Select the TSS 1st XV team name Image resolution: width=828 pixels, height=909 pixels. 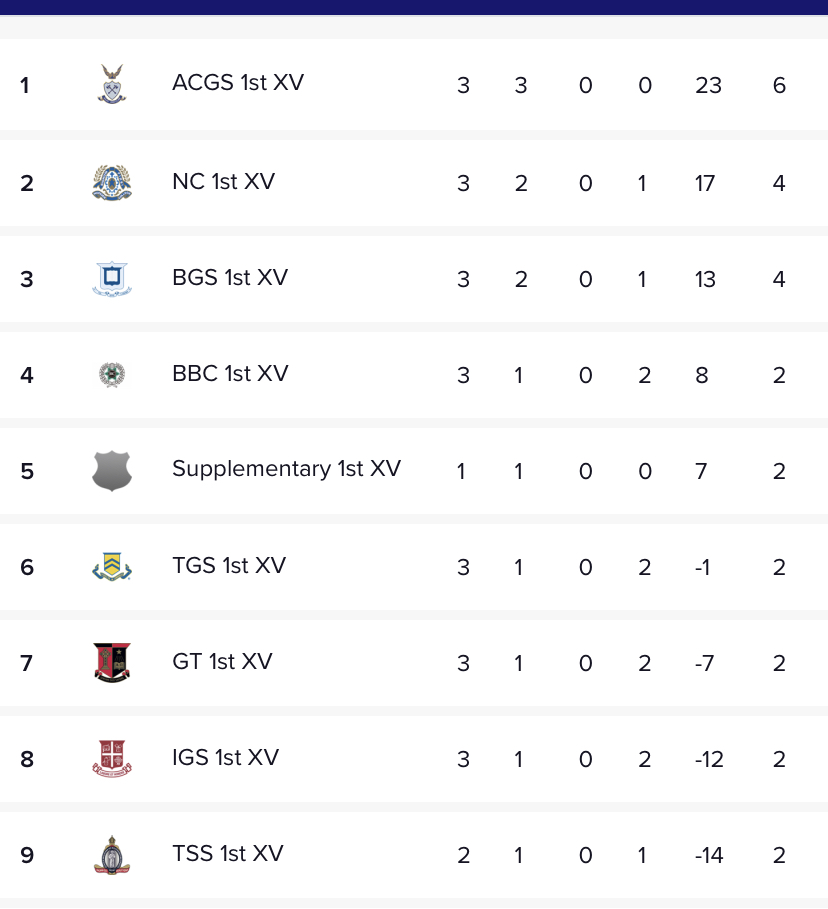coord(228,854)
